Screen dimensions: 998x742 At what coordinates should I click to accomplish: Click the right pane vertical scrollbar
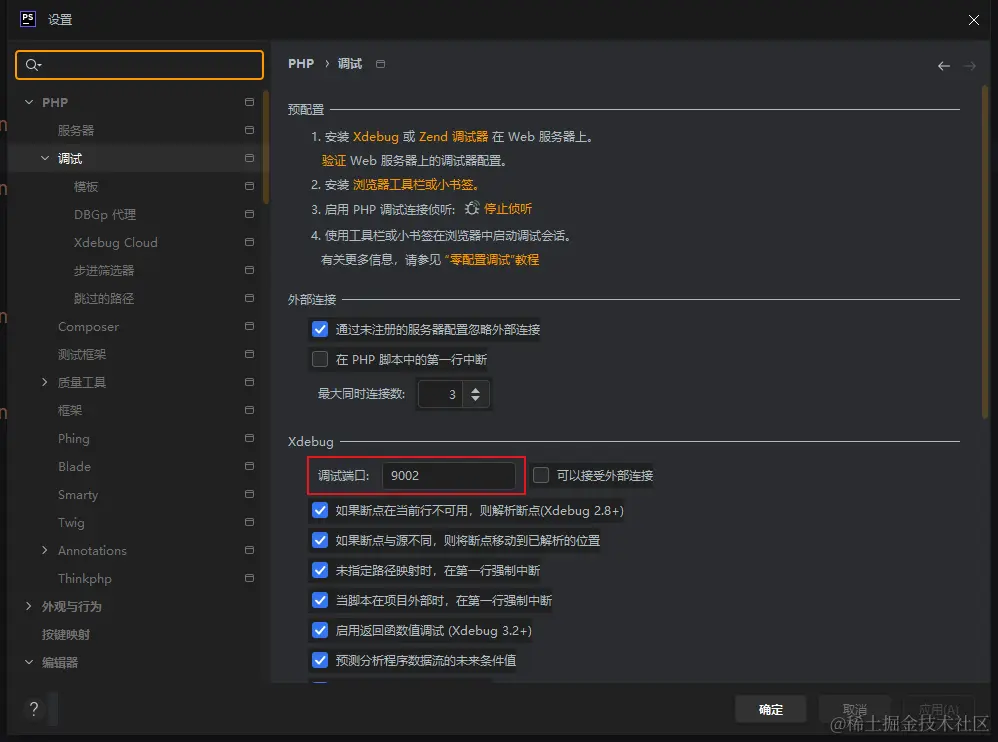click(x=985, y=252)
